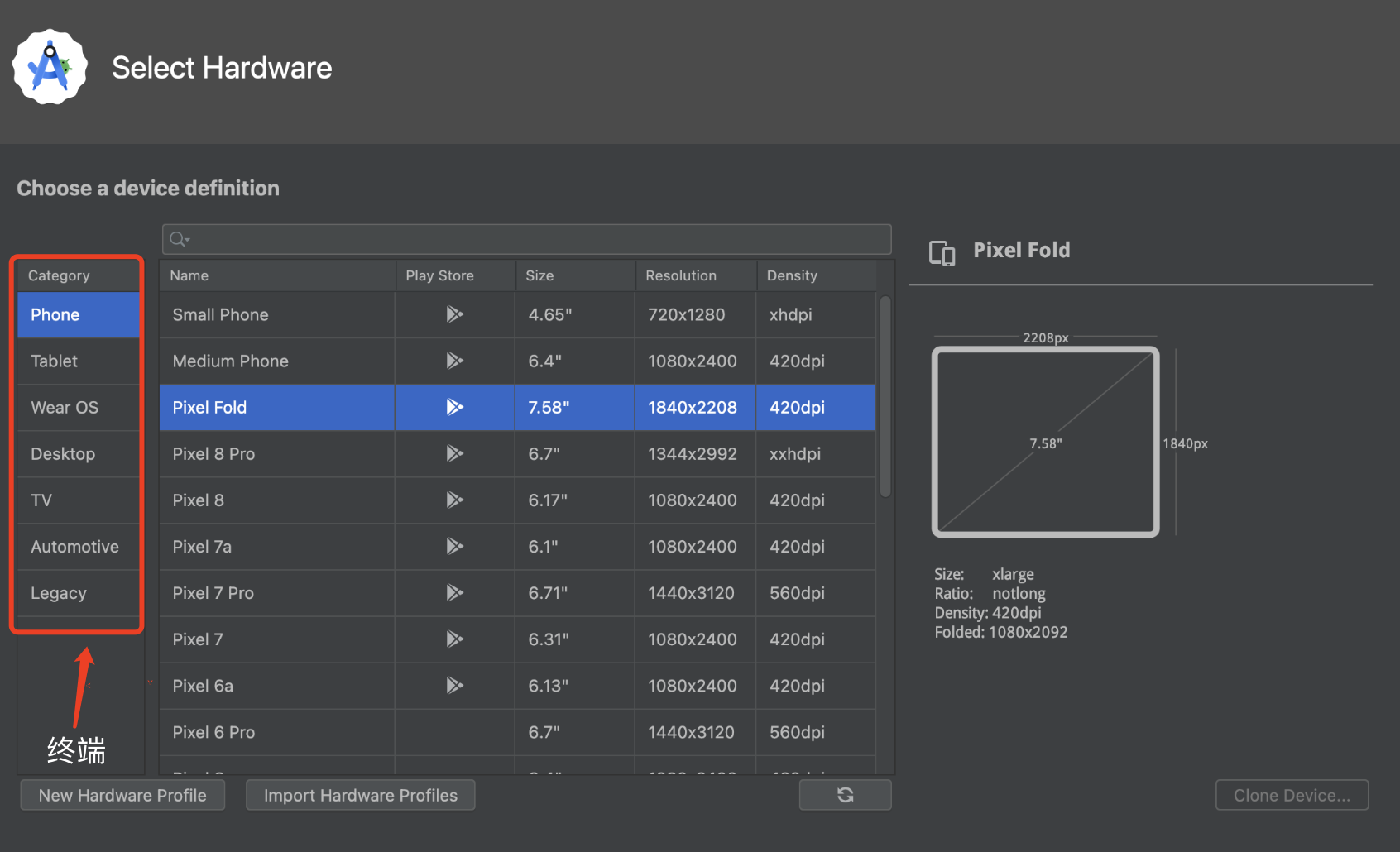Click the Clone Device button
This screenshot has width=1400, height=852.
tap(1292, 795)
